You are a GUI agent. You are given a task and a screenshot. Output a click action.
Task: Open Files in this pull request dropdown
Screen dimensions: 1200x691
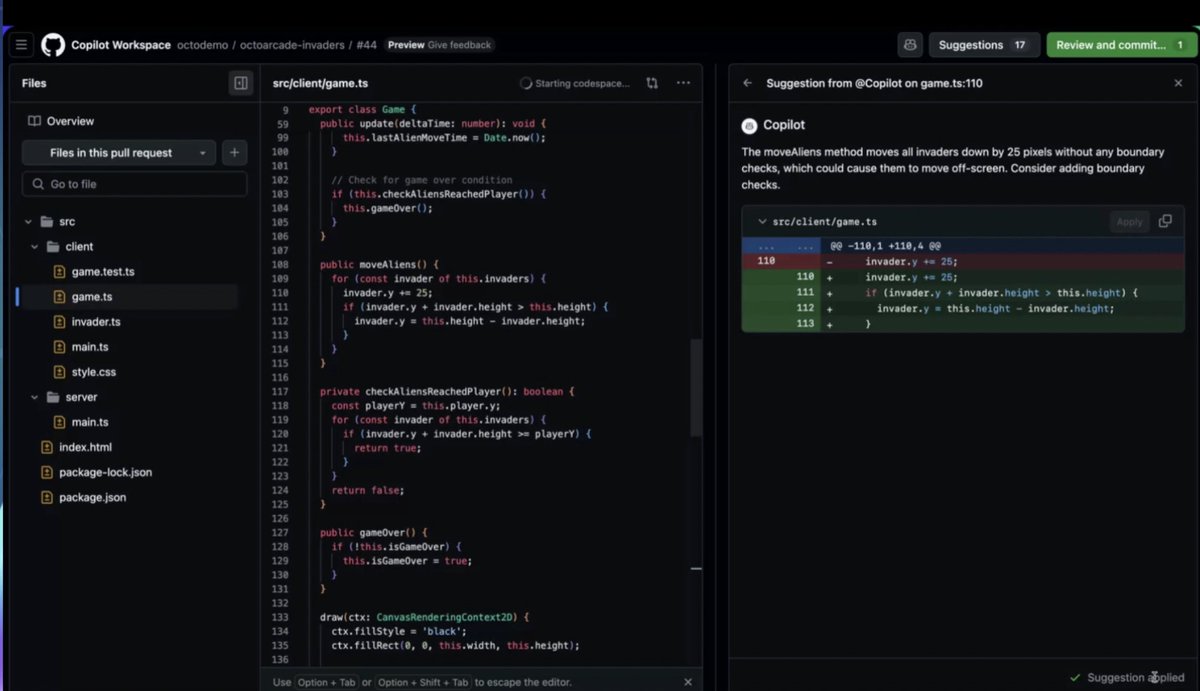click(119, 153)
